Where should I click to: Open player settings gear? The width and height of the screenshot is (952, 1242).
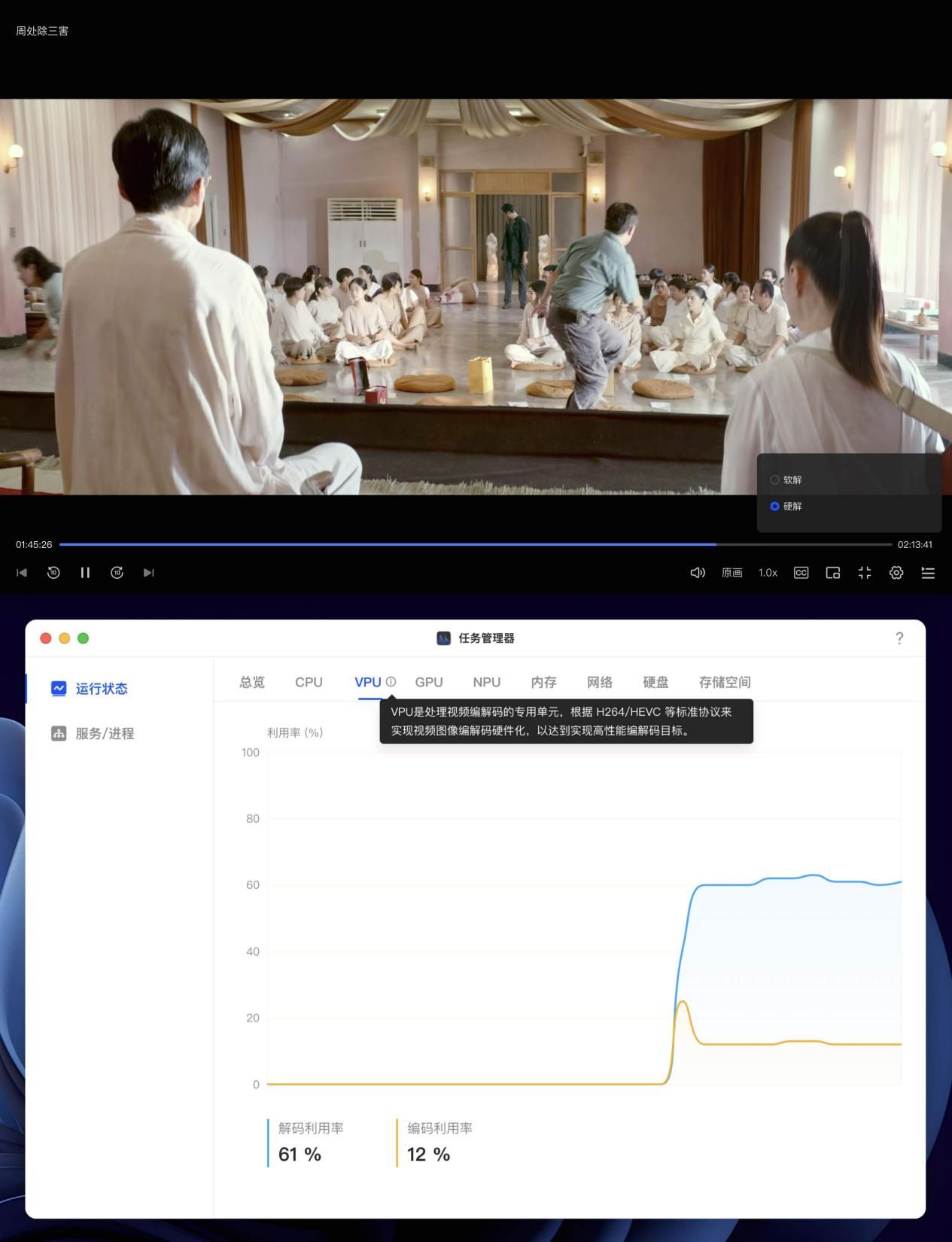[x=896, y=573]
